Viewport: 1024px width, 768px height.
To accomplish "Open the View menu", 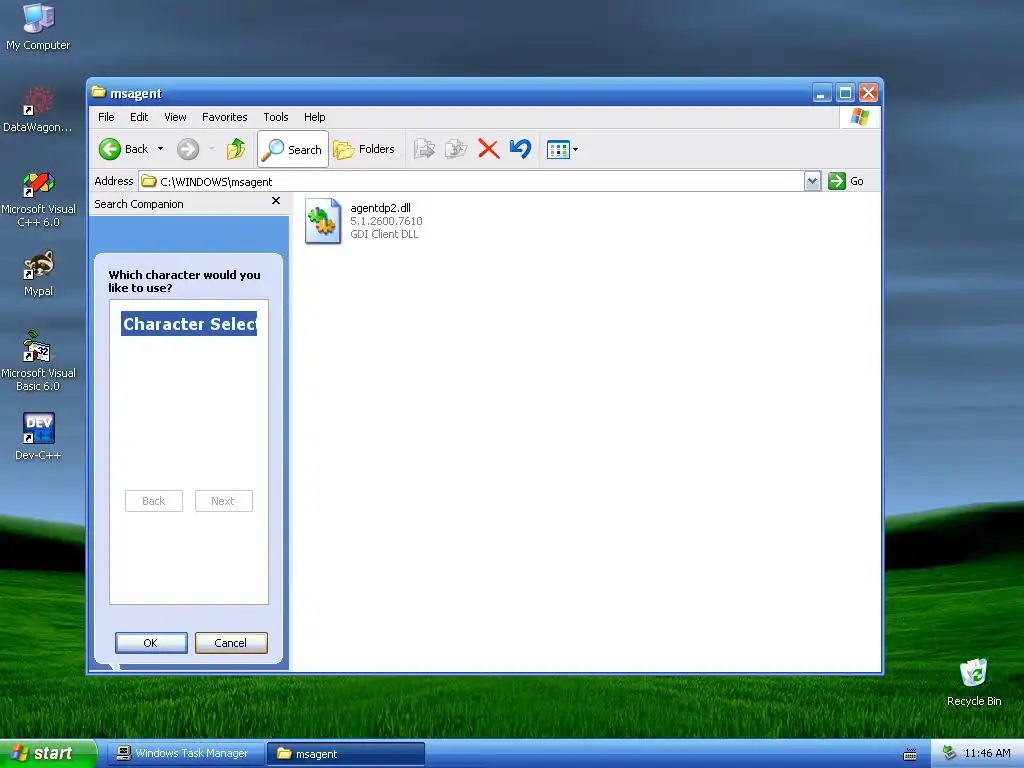I will 175,118.
